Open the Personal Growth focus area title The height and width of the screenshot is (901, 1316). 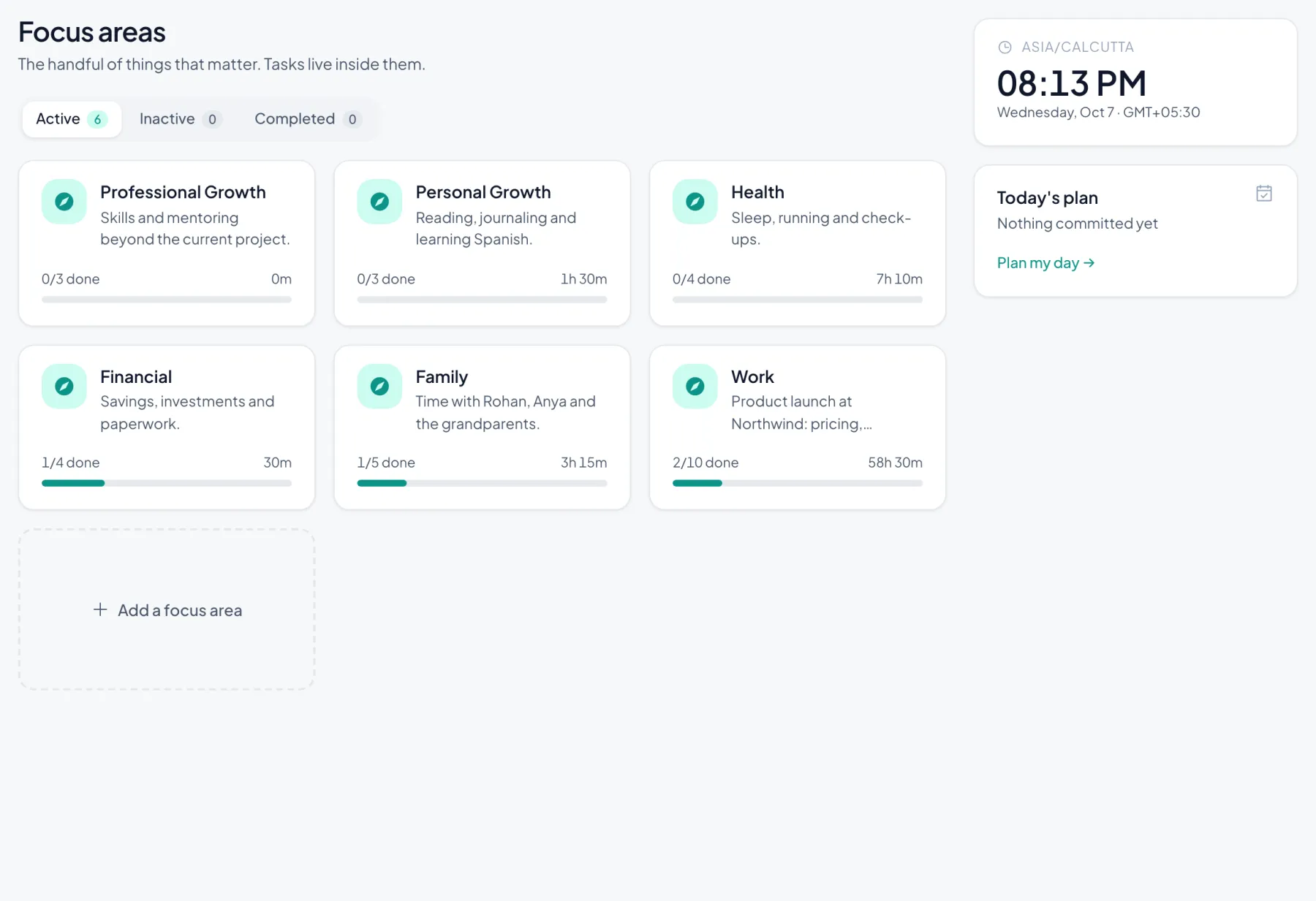(x=483, y=192)
